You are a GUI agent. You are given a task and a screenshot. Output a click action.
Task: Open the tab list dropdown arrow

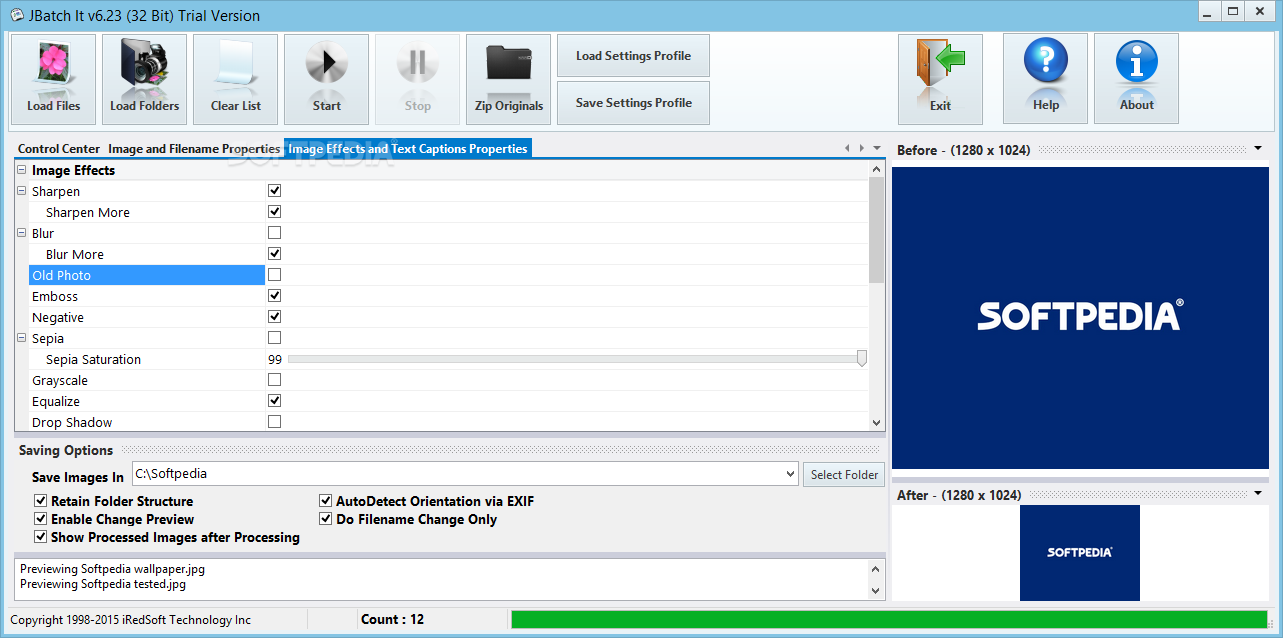click(877, 148)
